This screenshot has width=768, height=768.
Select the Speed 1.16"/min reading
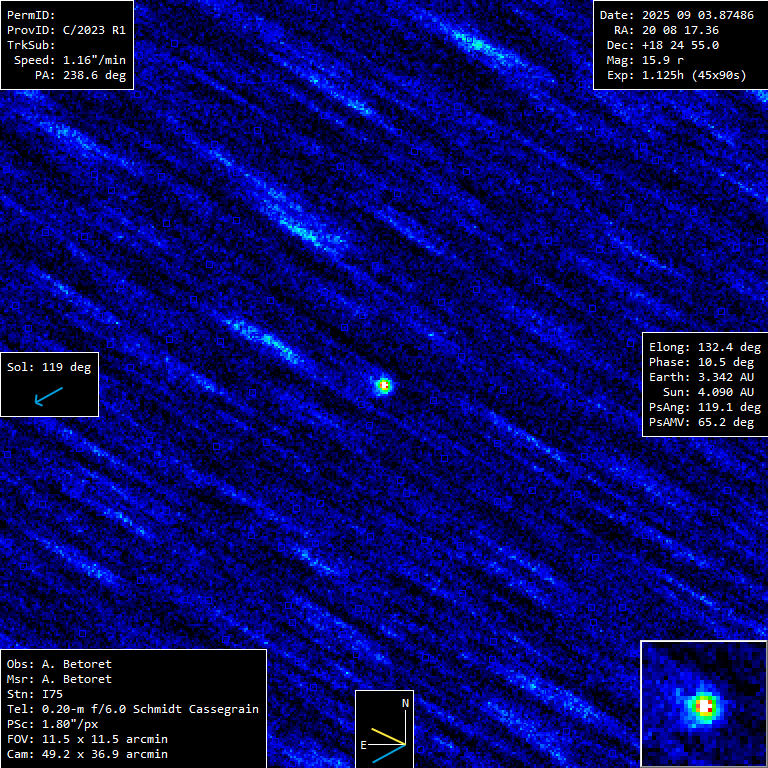coord(70,60)
